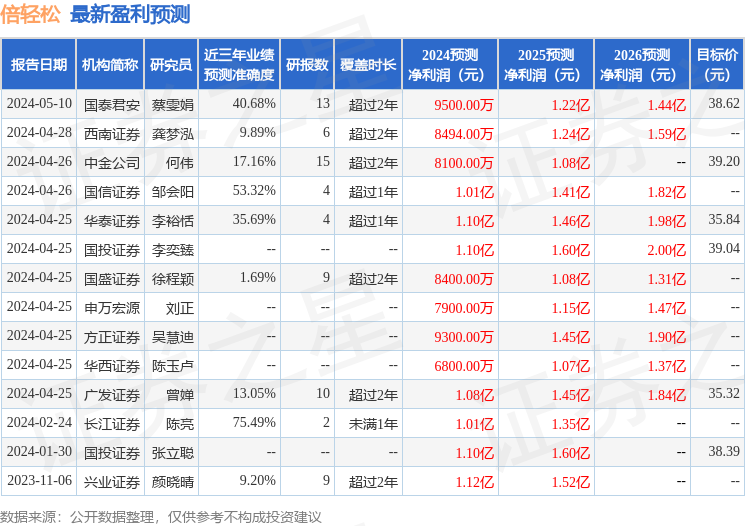Viewport: 745px width, 526px height.
Task: Select the 国泰君安 institution cell
Action: (112, 105)
